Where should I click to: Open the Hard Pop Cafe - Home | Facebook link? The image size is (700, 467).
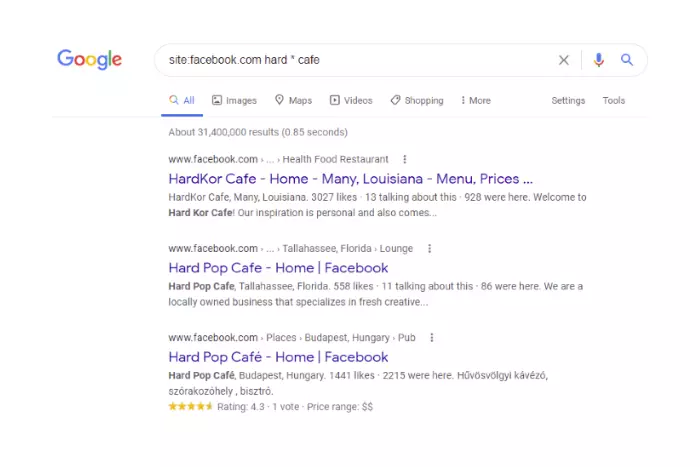tap(278, 268)
